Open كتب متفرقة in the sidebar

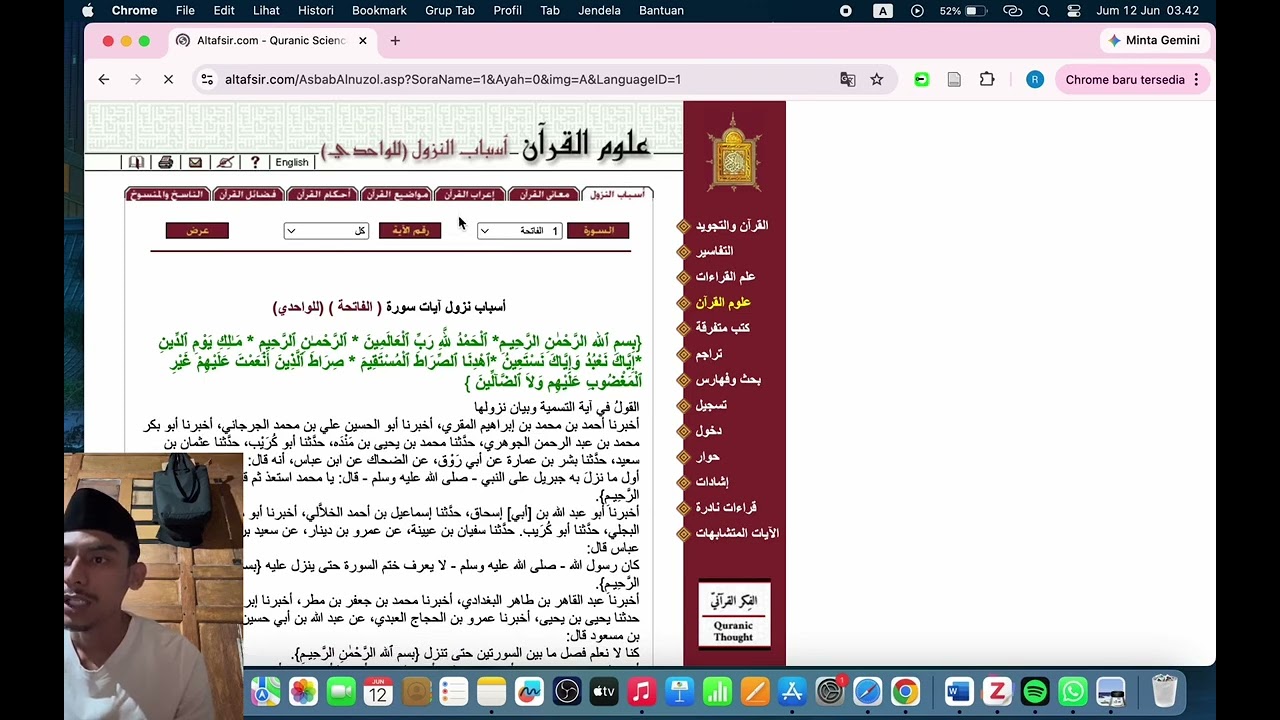point(722,328)
